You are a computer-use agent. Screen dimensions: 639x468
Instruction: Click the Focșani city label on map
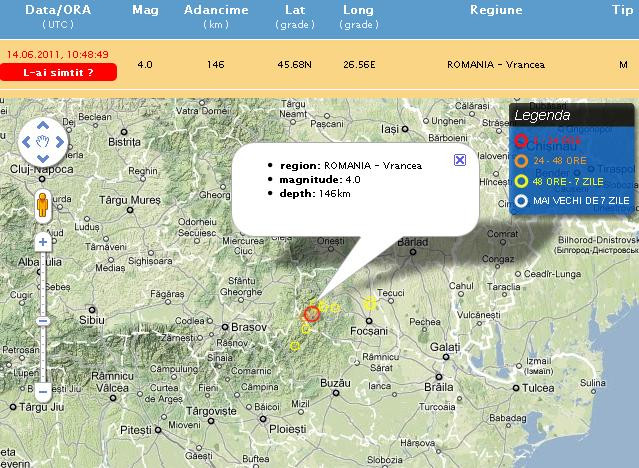coord(369,331)
